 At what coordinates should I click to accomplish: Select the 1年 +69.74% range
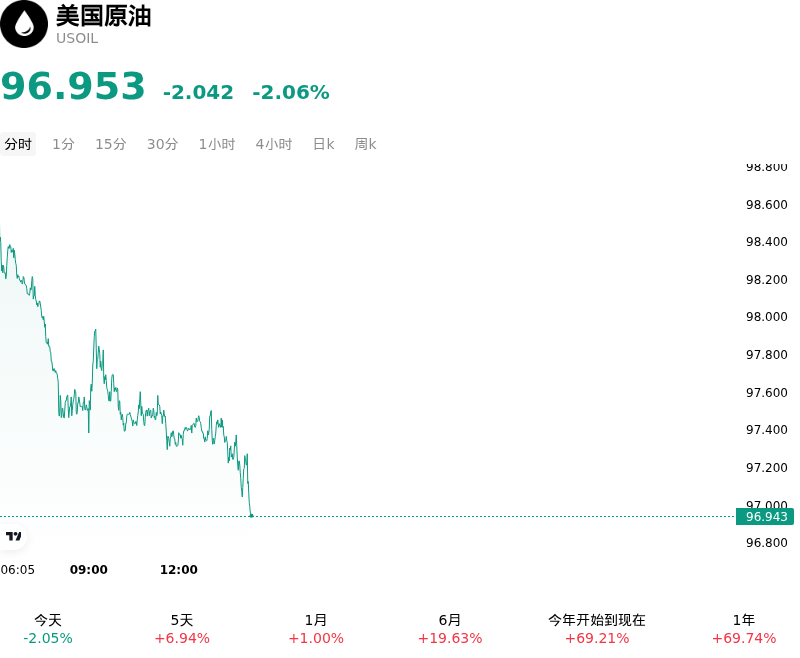click(x=744, y=629)
